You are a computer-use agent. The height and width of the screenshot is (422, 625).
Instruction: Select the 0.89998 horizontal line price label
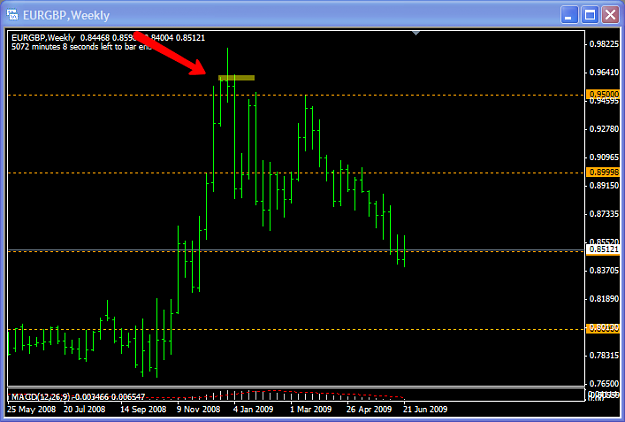602,172
